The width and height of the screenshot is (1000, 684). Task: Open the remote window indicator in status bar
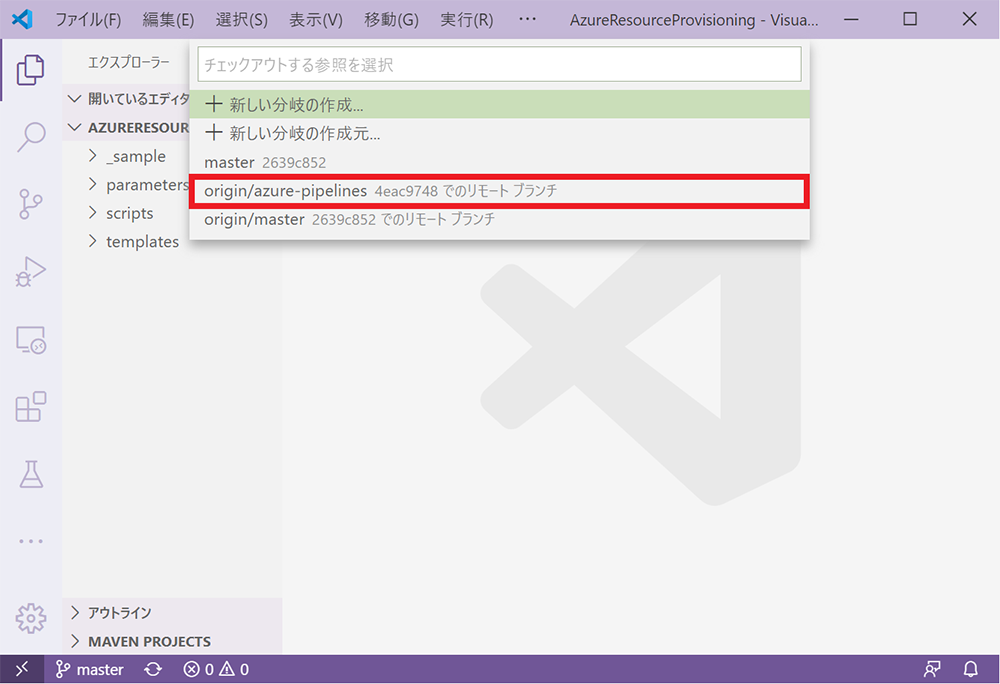tap(22, 669)
